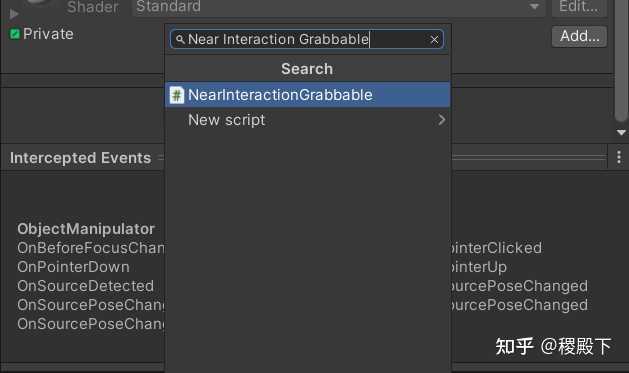Expand the New script submenu arrow
This screenshot has height=373, width=629.
pos(441,120)
